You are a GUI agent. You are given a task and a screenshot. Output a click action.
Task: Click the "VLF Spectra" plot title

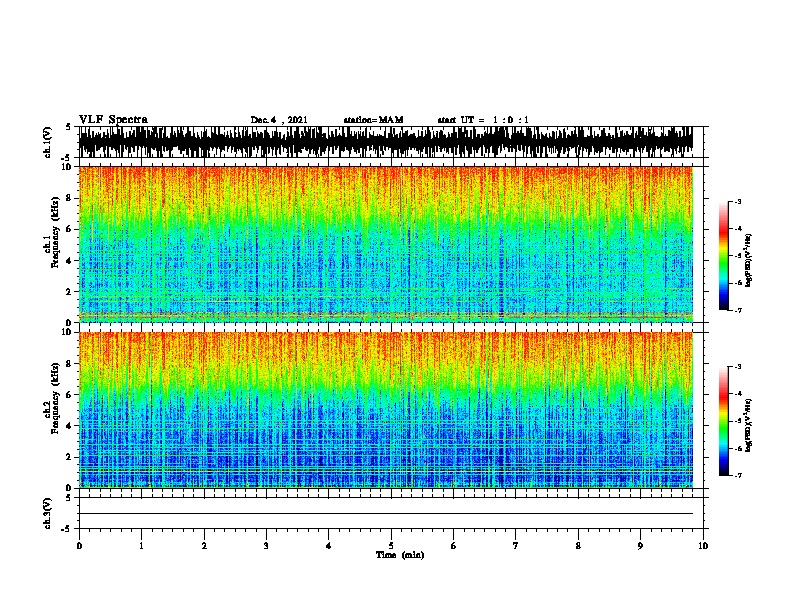click(113, 120)
